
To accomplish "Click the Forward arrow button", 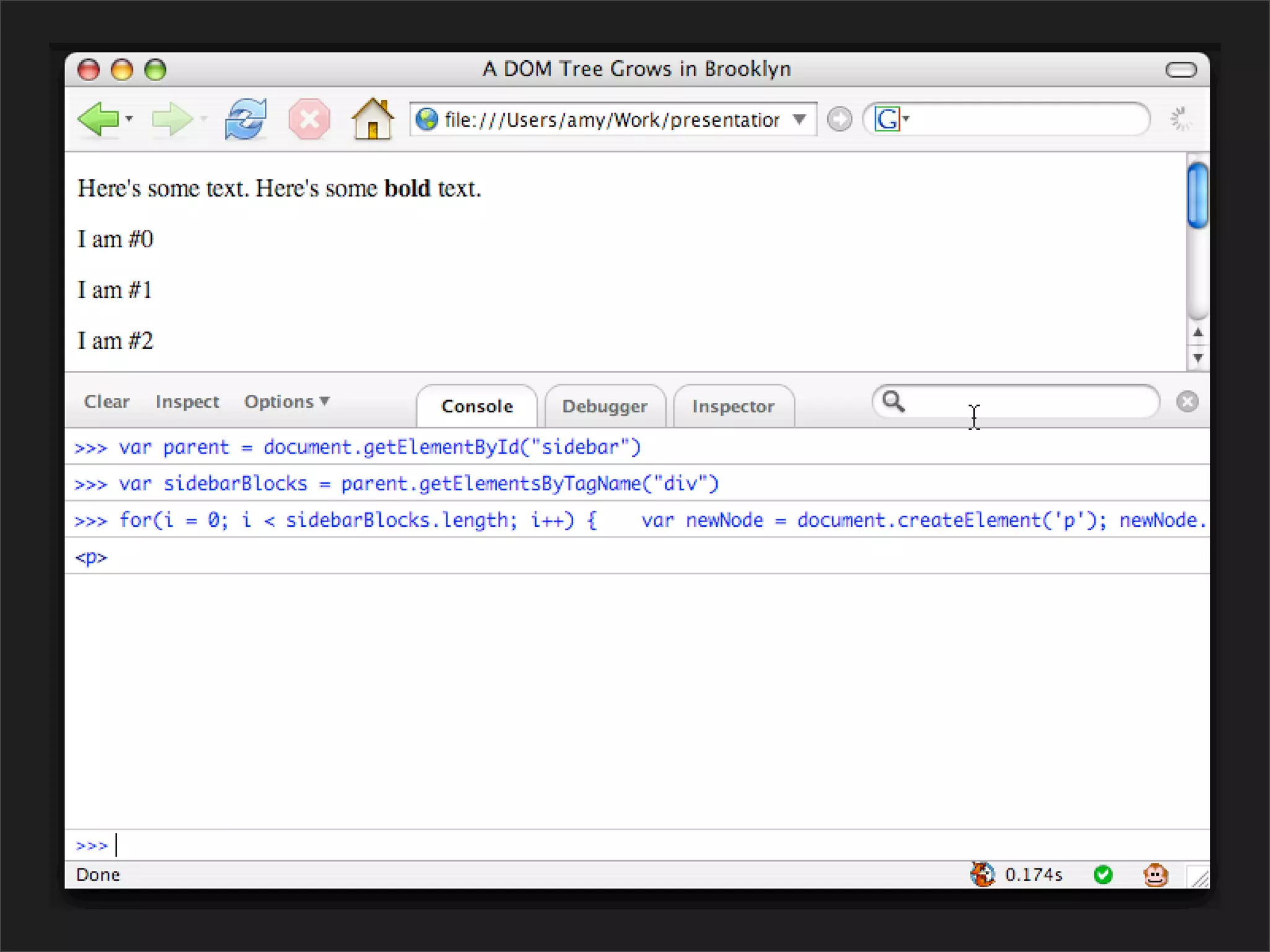I will pos(171,118).
